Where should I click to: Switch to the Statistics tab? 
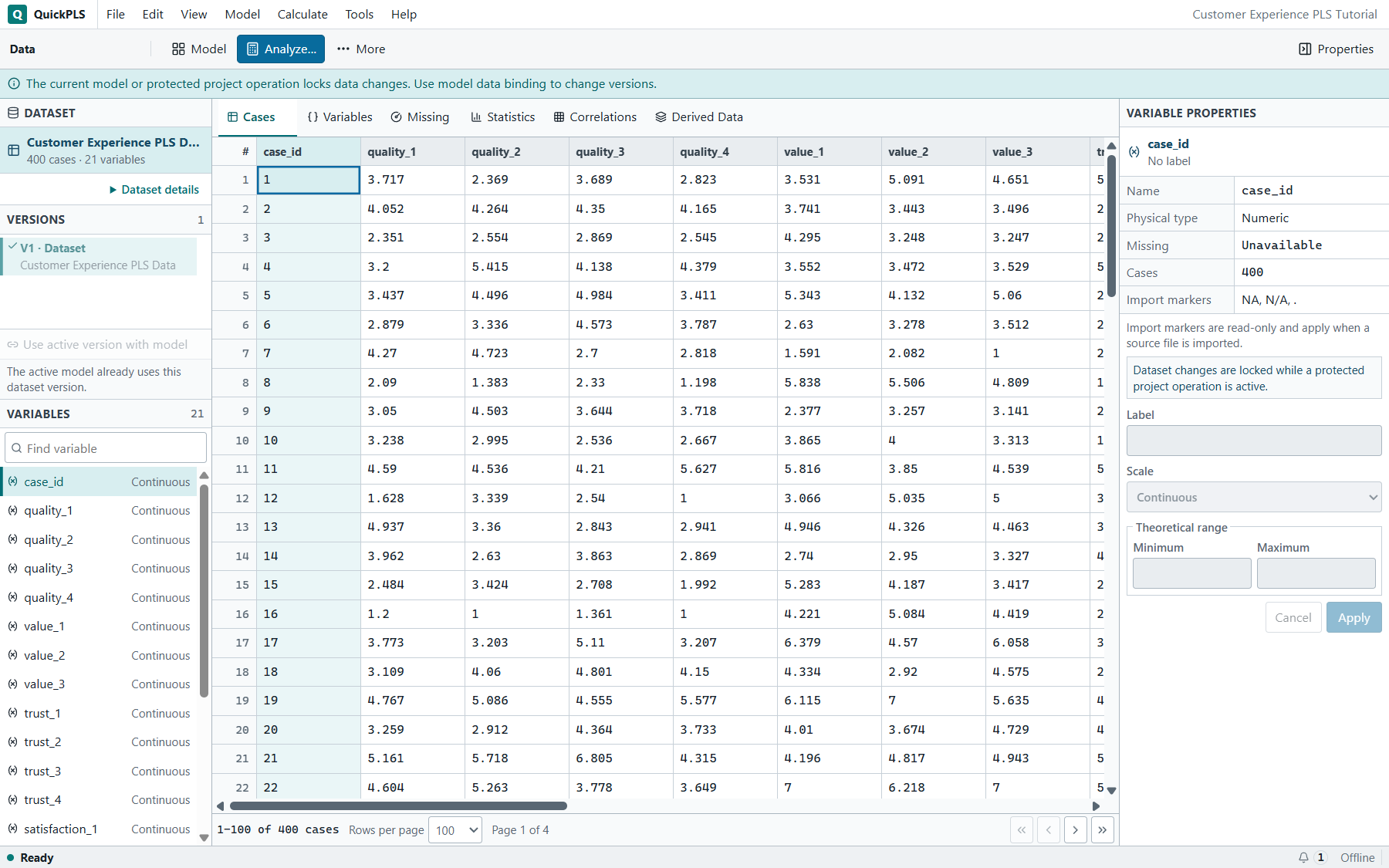pos(503,117)
